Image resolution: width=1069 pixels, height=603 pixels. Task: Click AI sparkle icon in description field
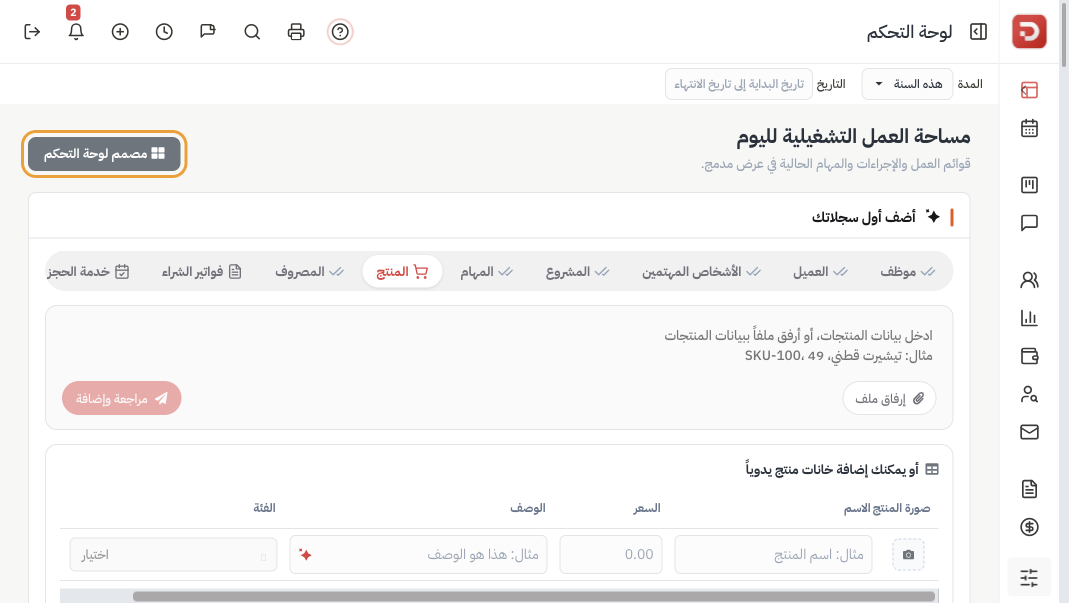[x=305, y=555]
